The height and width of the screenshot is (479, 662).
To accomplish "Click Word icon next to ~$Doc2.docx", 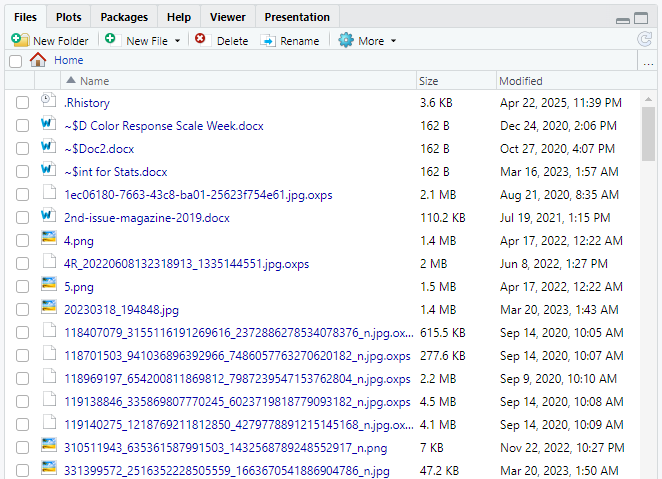I will click(x=49, y=147).
